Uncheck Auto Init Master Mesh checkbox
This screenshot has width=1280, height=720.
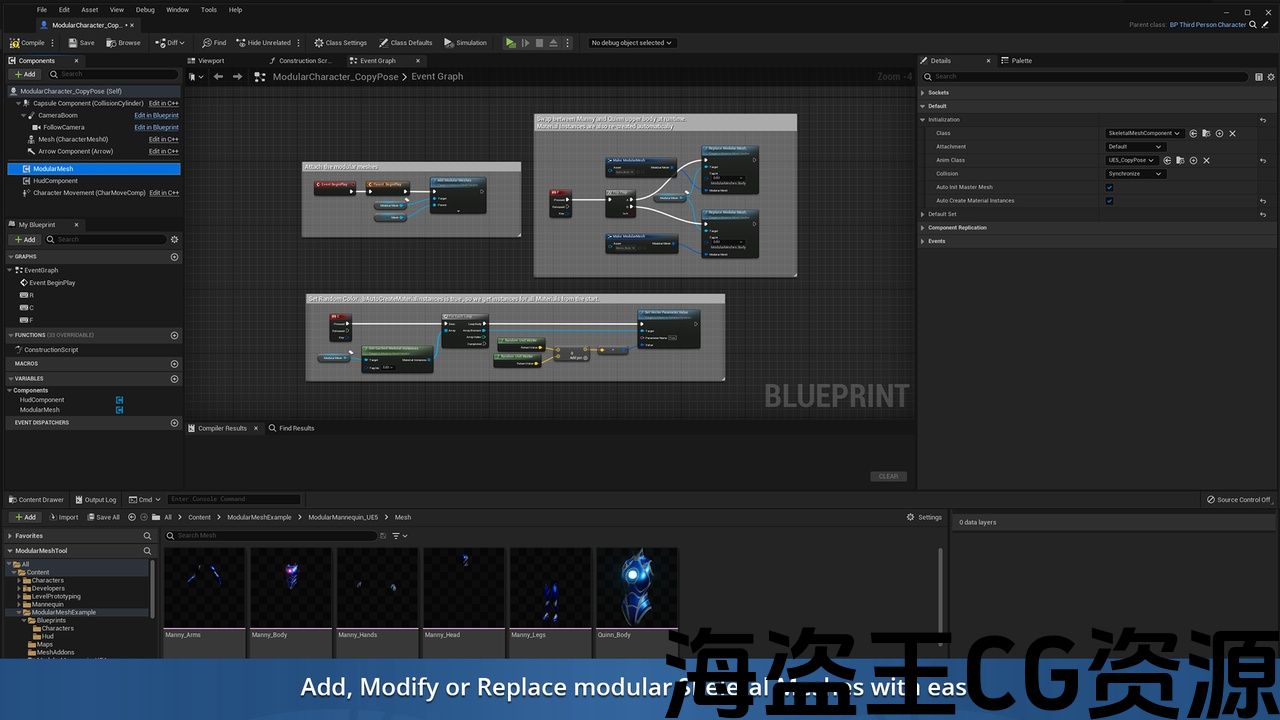point(1109,187)
